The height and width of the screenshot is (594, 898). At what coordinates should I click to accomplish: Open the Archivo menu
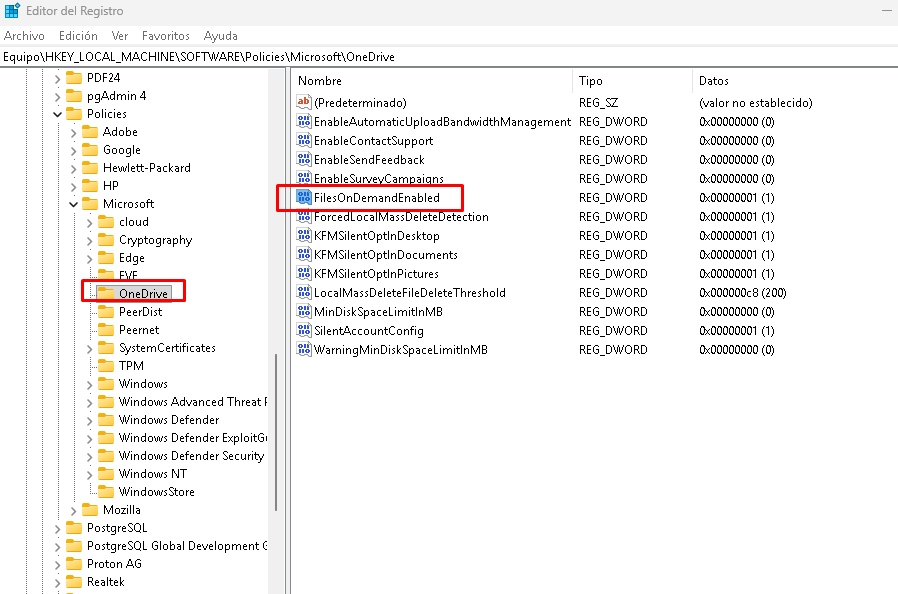click(x=24, y=36)
